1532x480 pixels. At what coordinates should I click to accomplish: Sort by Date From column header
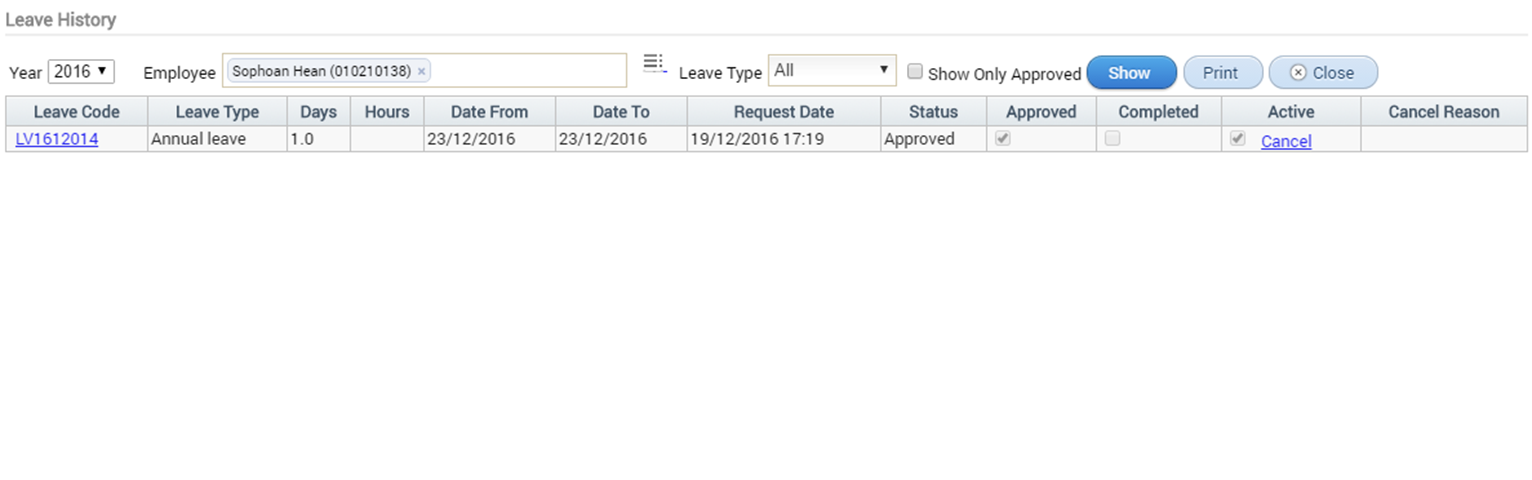tap(489, 112)
